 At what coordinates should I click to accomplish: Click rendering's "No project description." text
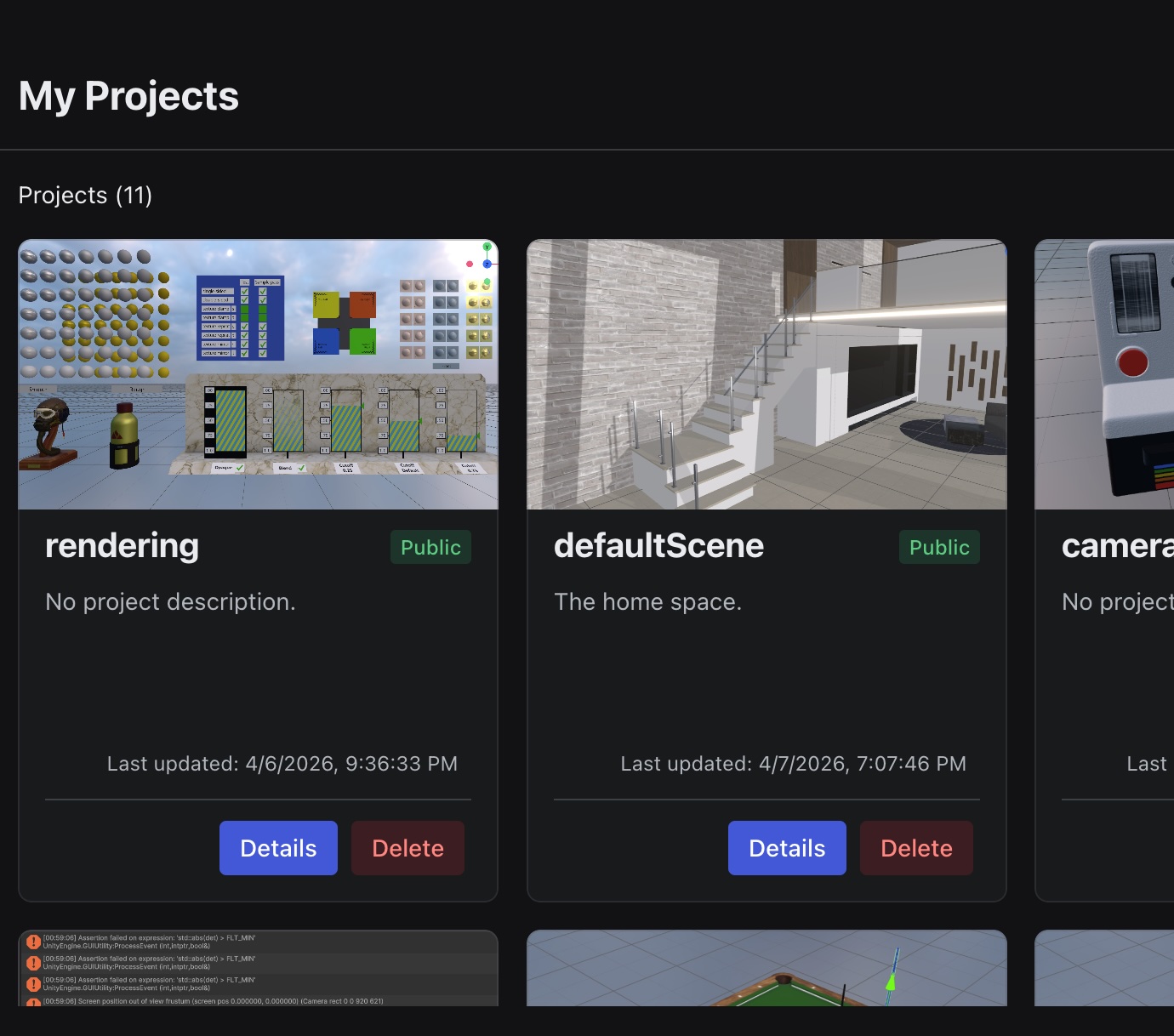[170, 602]
